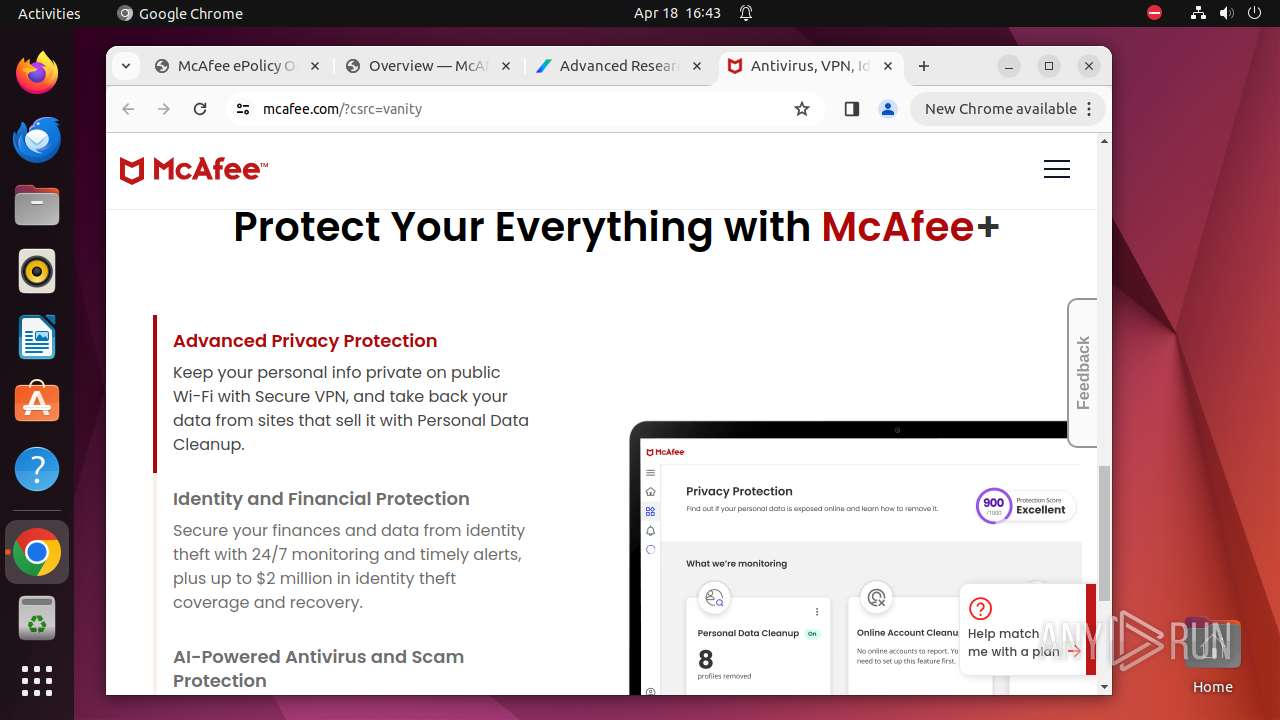Open the Trash from dock

pos(37,618)
